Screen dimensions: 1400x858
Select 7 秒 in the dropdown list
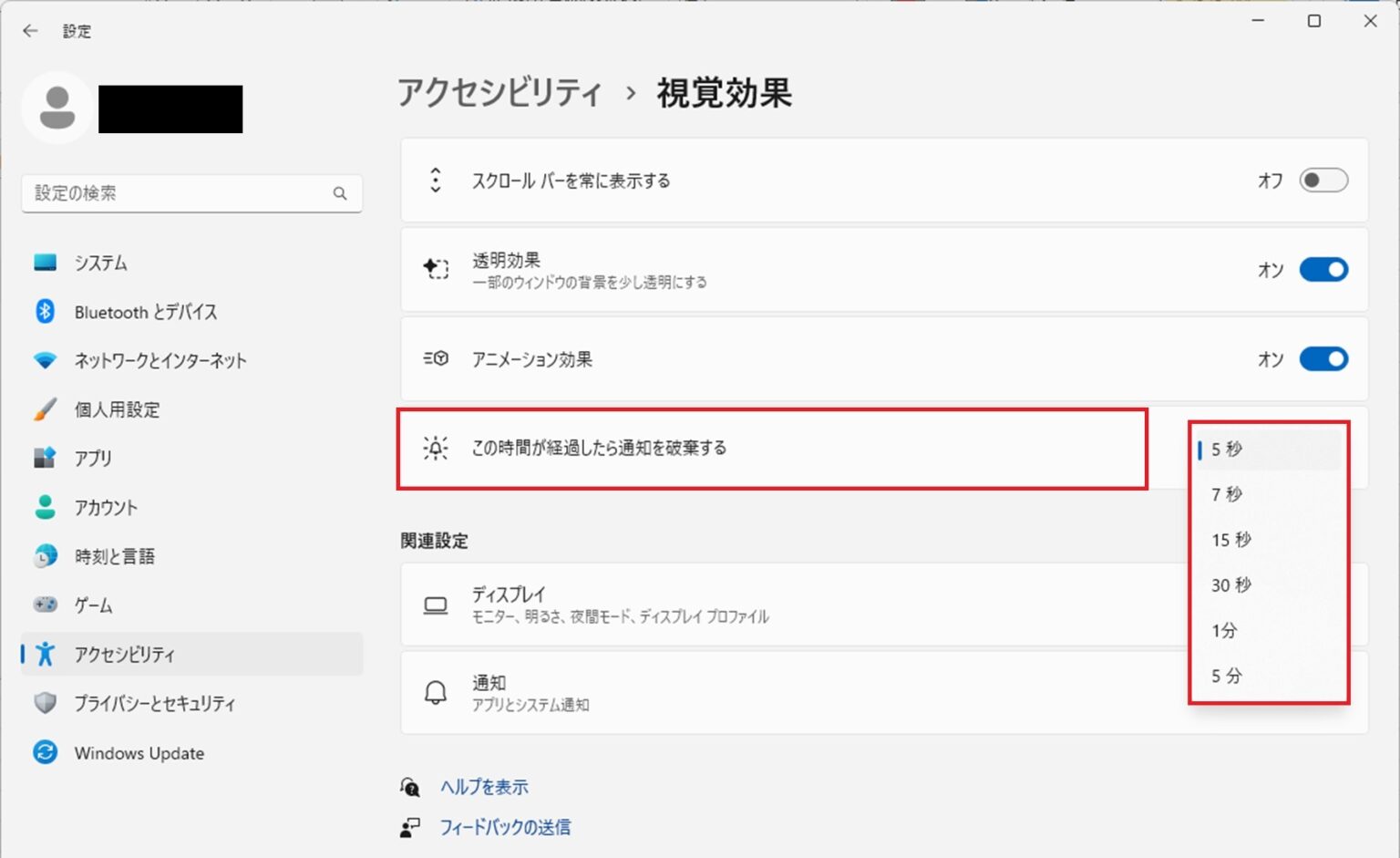point(1227,494)
